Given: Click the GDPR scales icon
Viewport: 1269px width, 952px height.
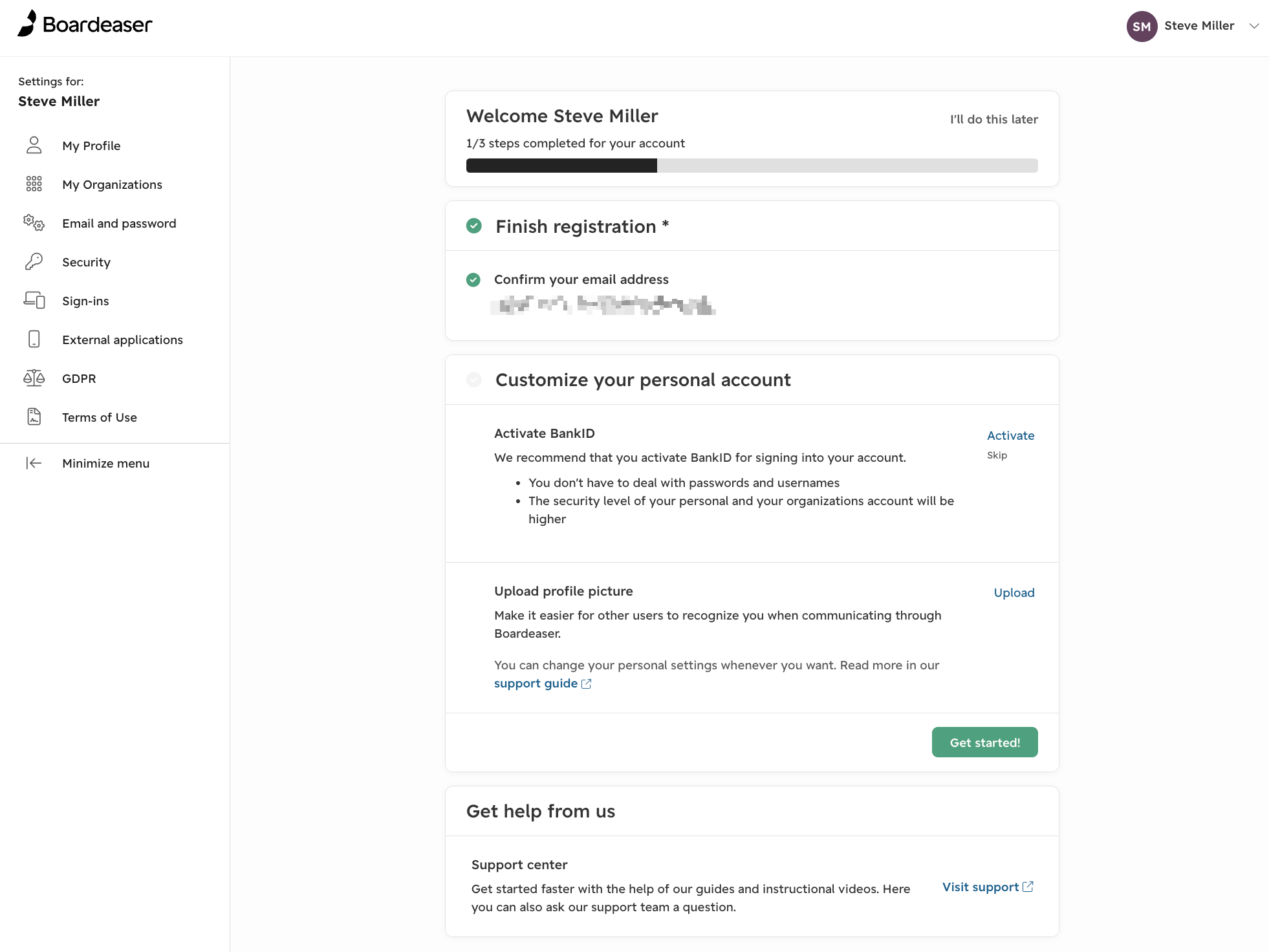Looking at the screenshot, I should point(34,378).
